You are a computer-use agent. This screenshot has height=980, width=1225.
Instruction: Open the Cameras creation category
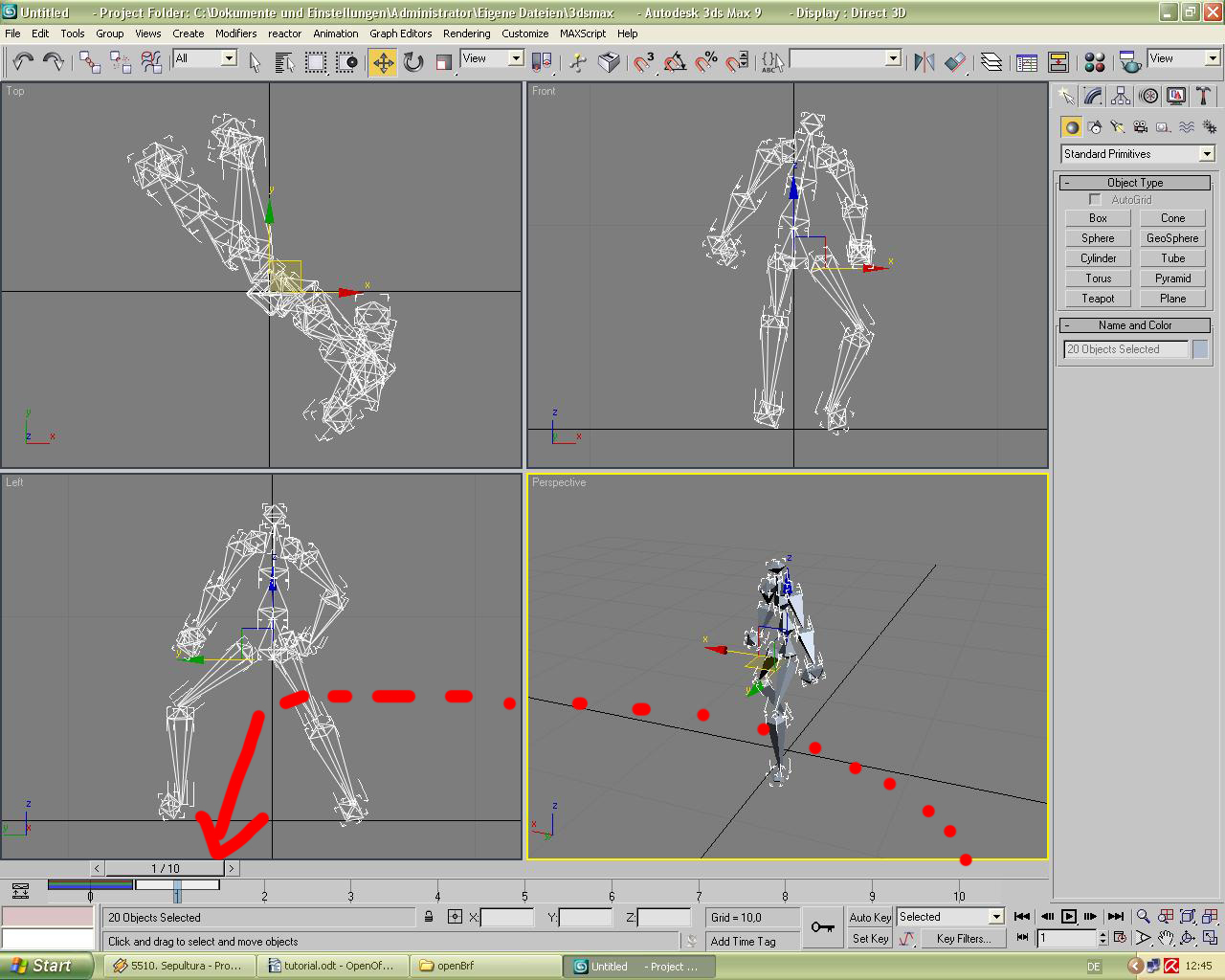coord(1140,127)
